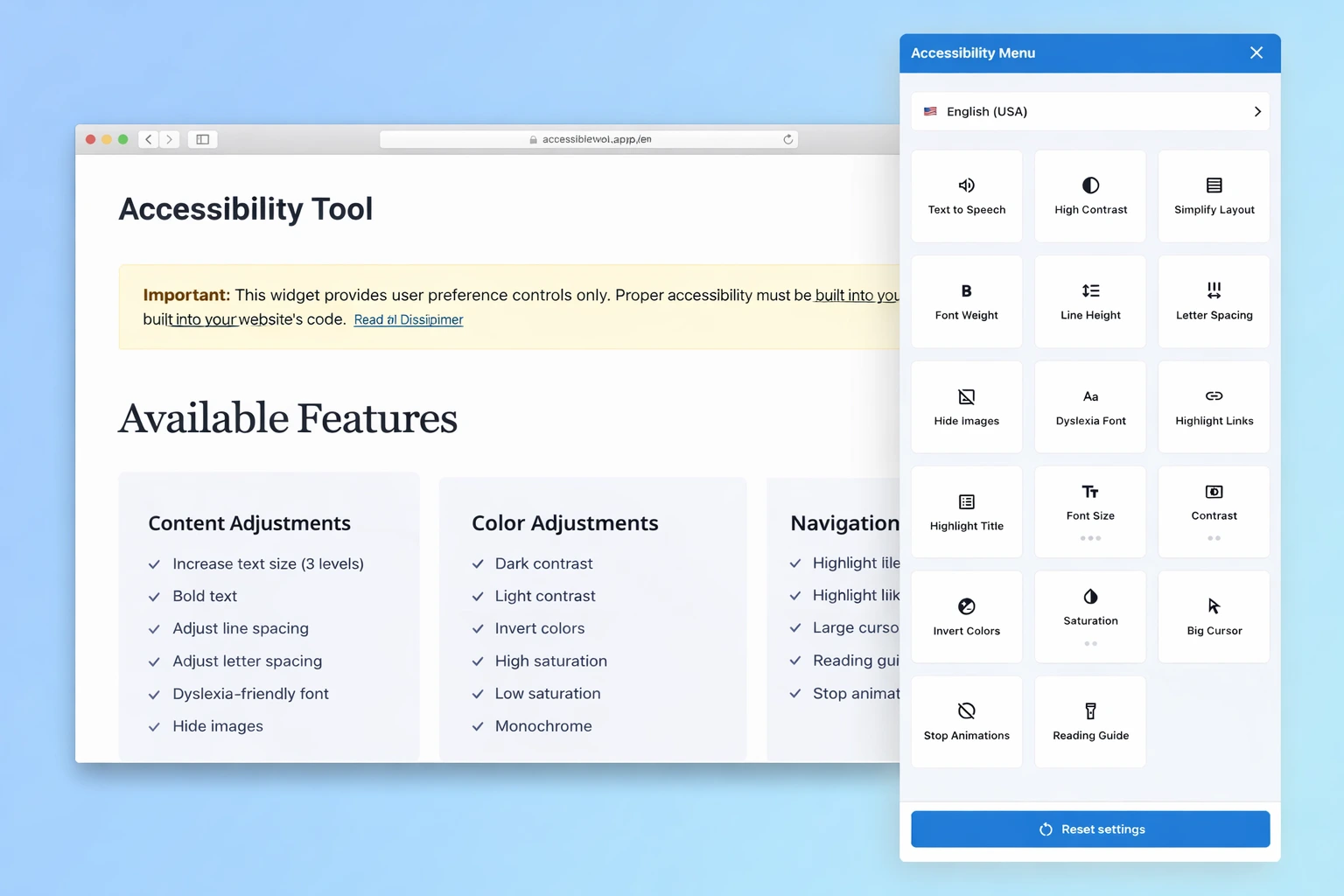Viewport: 1344px width, 896px height.
Task: Click the red window close dot
Action: coord(90,139)
